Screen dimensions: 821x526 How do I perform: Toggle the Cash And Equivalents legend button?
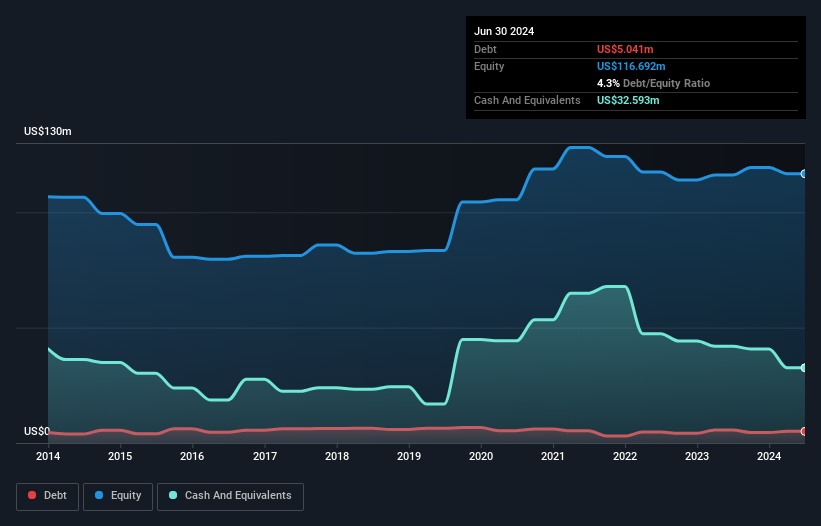coord(230,496)
